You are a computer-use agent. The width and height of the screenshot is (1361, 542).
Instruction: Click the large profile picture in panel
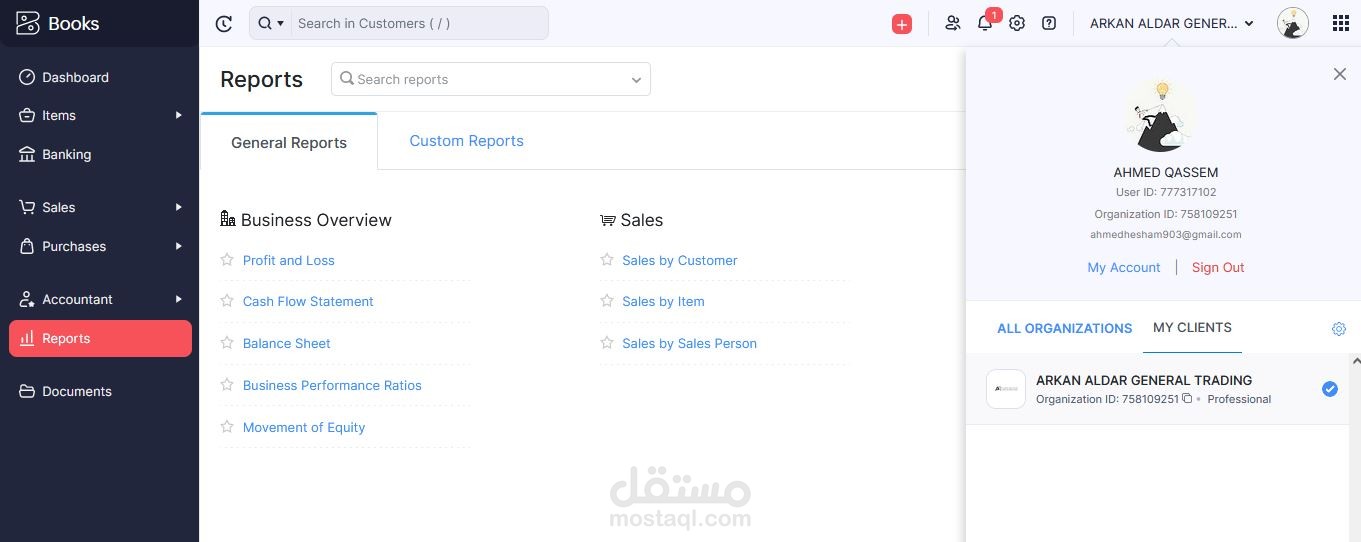1161,117
